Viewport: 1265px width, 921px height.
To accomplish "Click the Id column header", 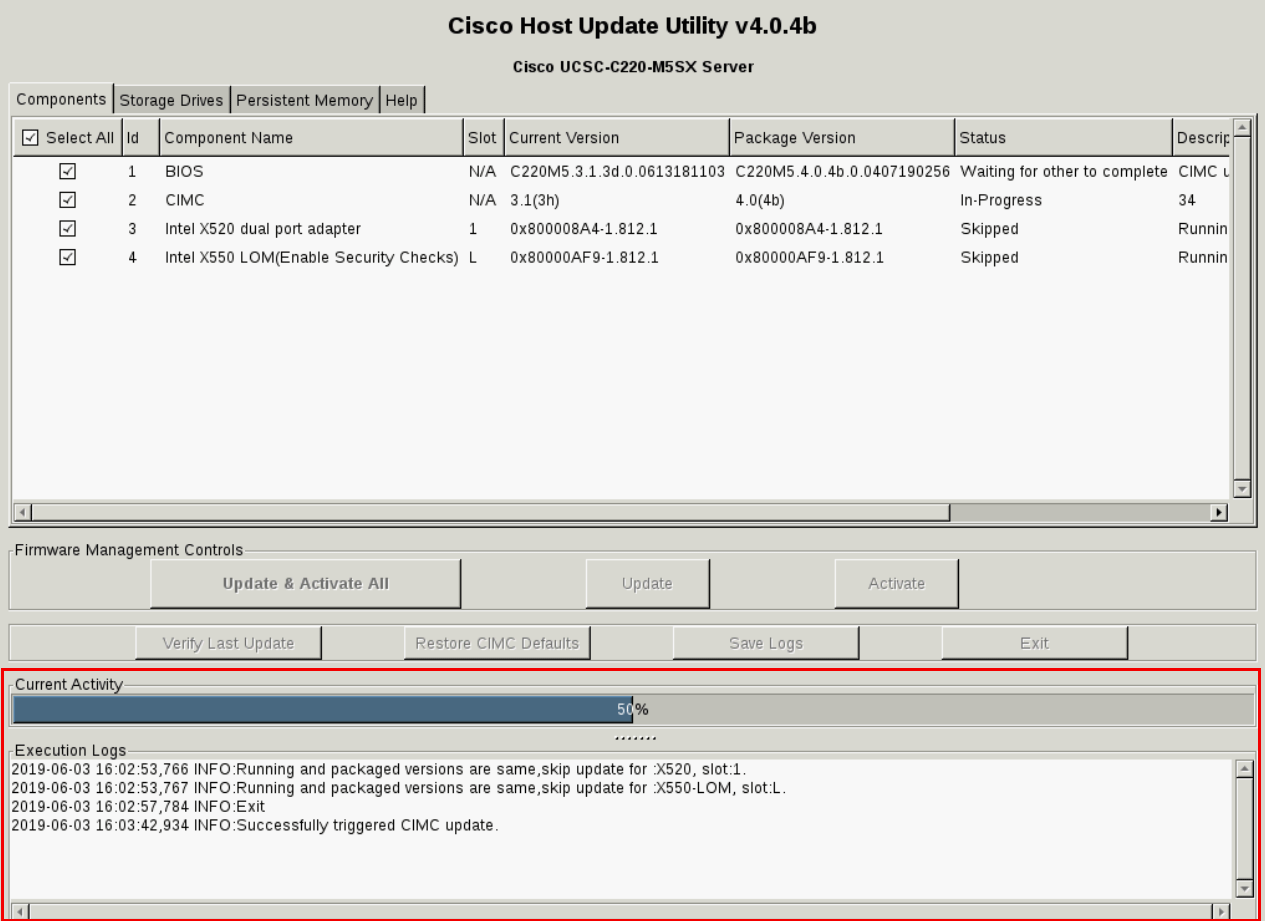I will pyautogui.click(x=141, y=138).
